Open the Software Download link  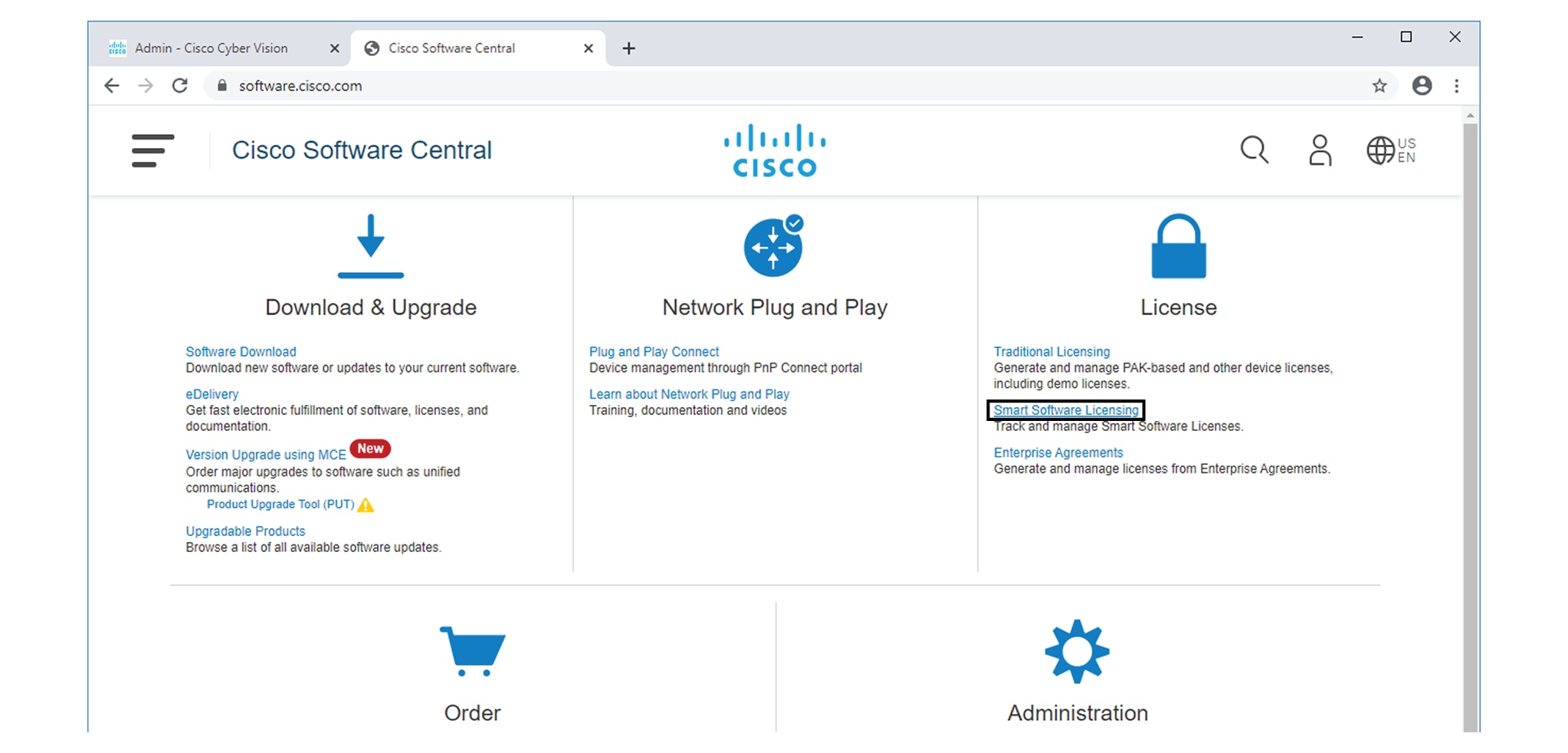[241, 352]
